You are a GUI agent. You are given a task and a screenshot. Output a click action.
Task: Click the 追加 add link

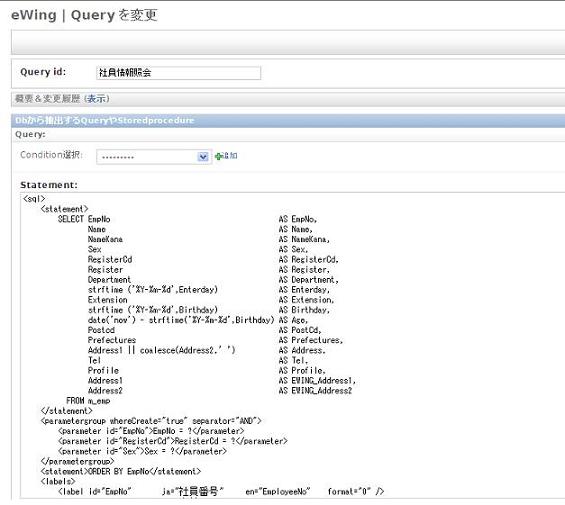tap(230, 156)
